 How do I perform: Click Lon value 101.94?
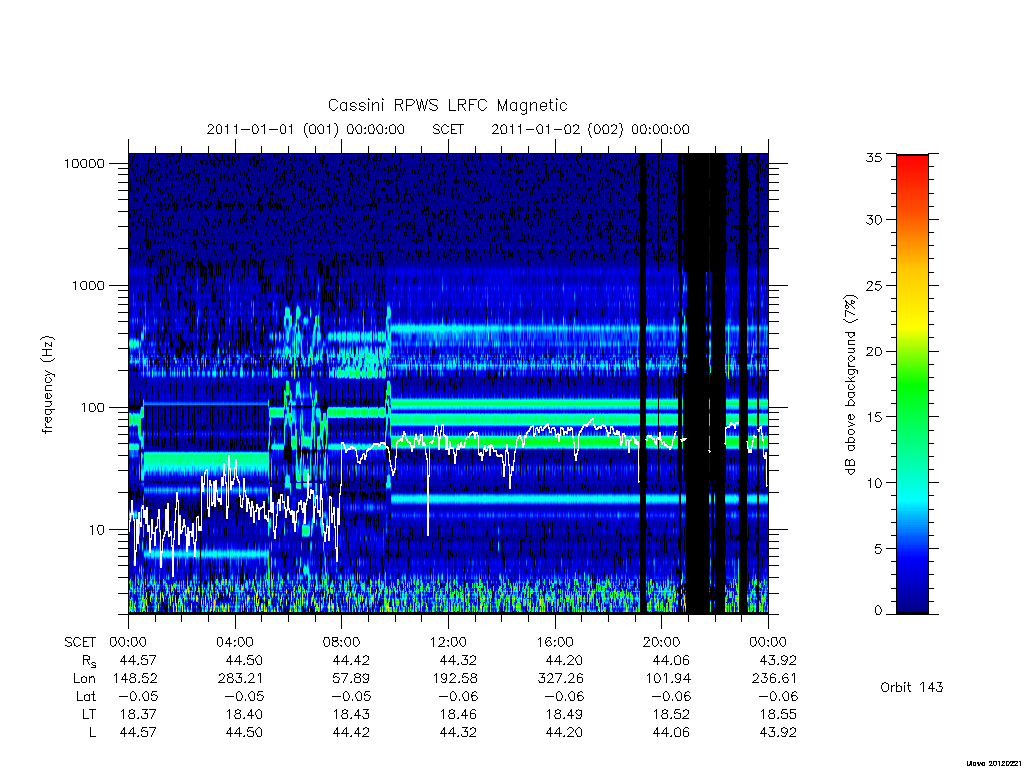(x=668, y=679)
